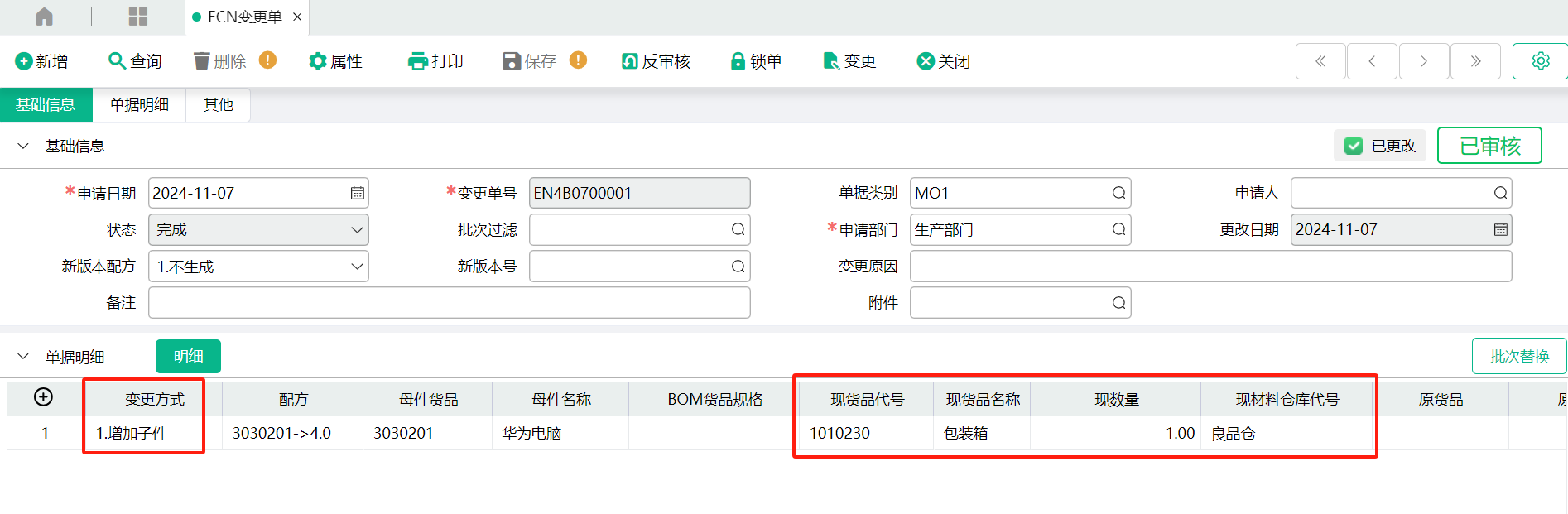Switch to the 单据明细 tab

pyautogui.click(x=139, y=105)
